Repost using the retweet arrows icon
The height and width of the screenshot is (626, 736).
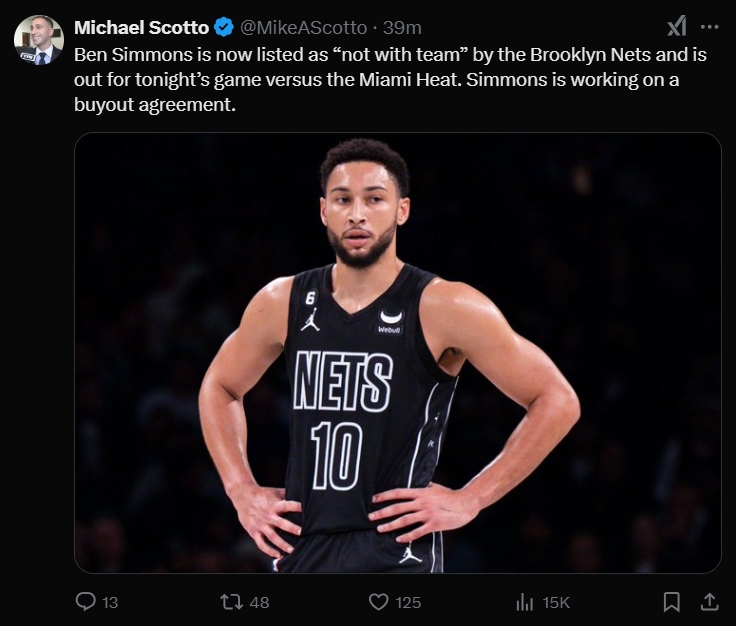pyautogui.click(x=231, y=601)
